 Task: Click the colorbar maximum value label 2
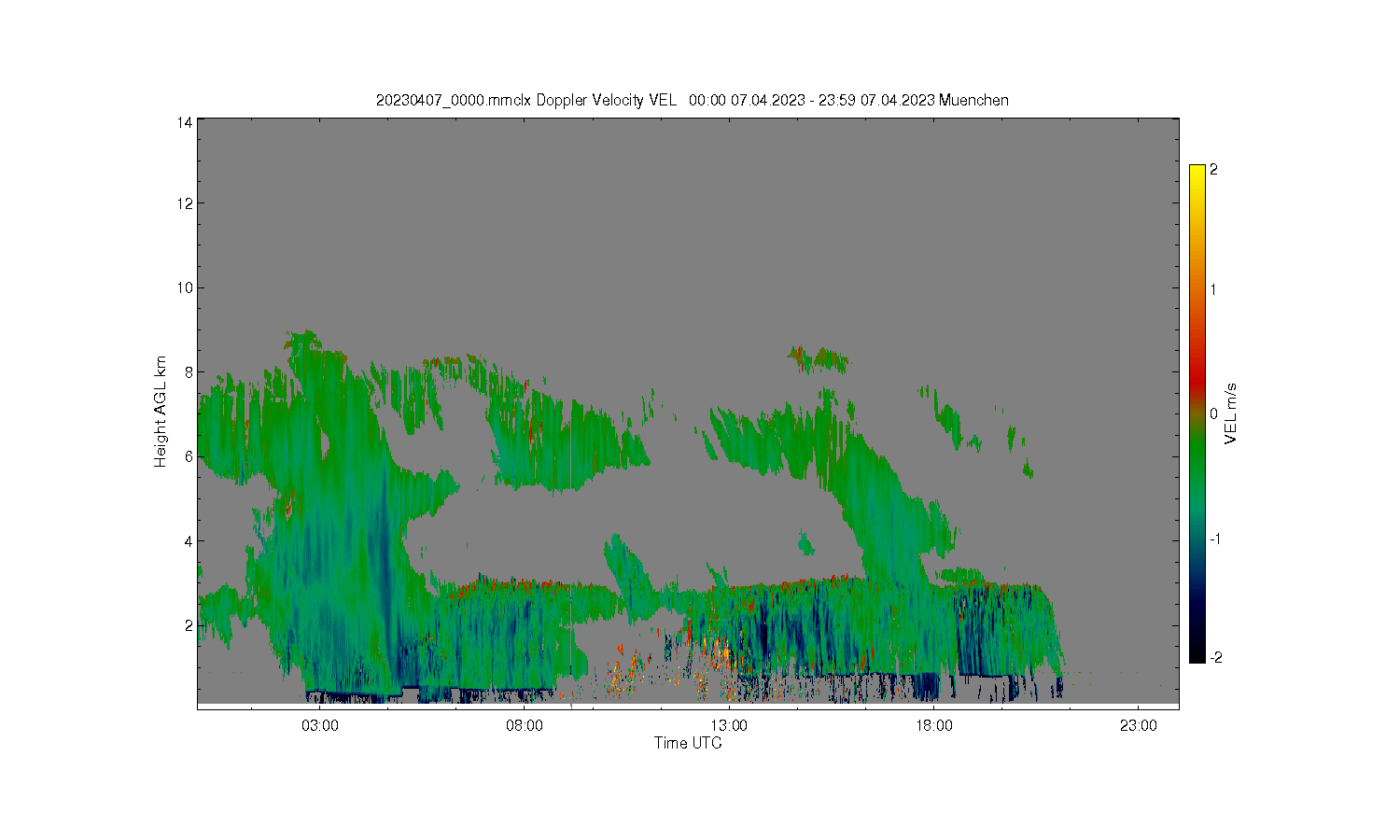(x=1213, y=170)
